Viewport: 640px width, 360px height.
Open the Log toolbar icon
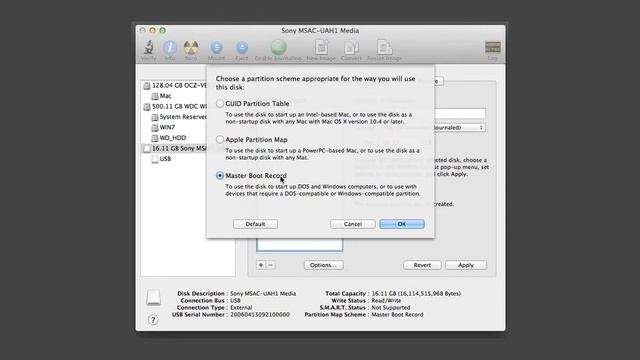pyautogui.click(x=493, y=50)
